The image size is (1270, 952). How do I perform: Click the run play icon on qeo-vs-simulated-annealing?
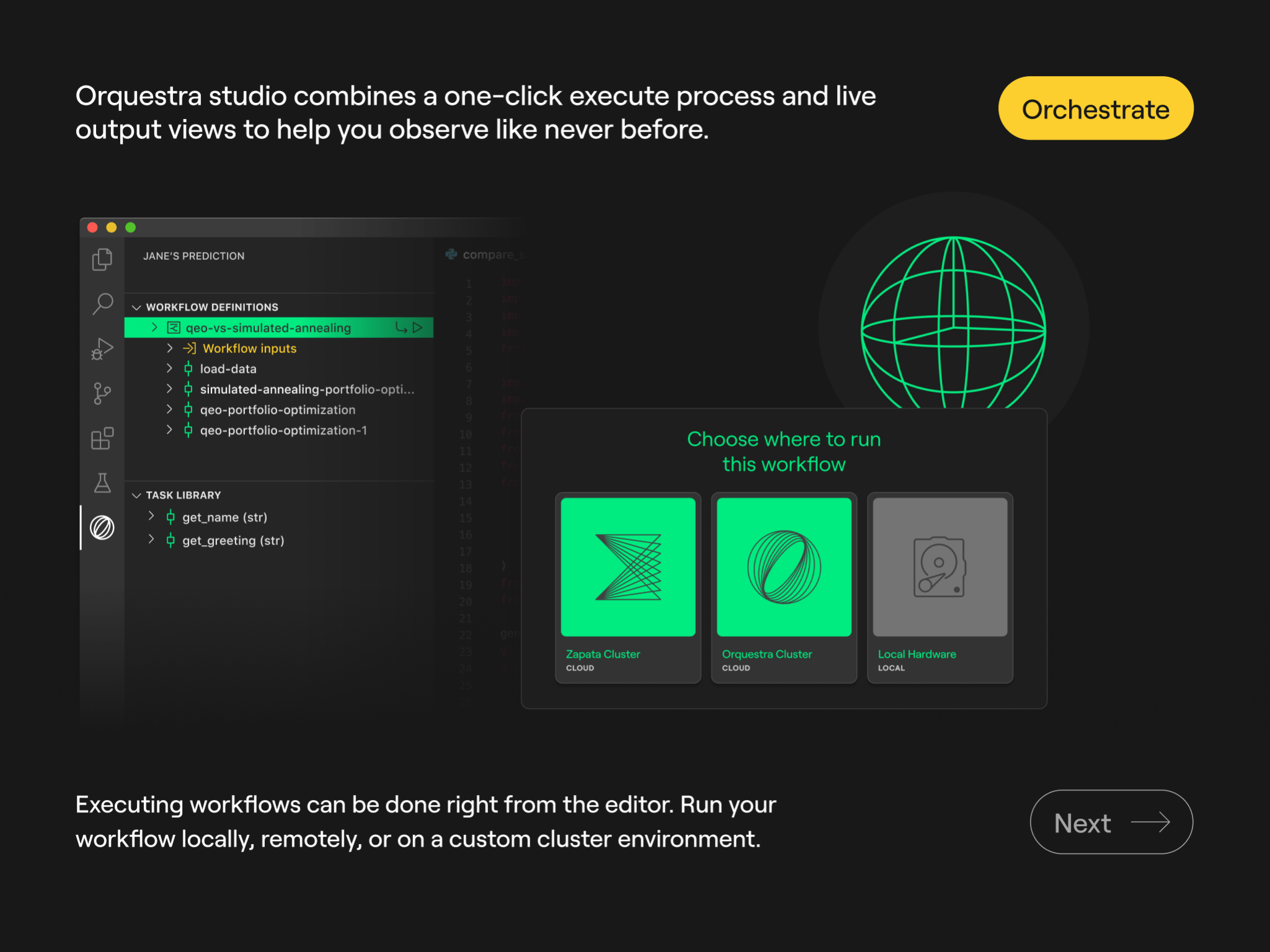point(417,327)
